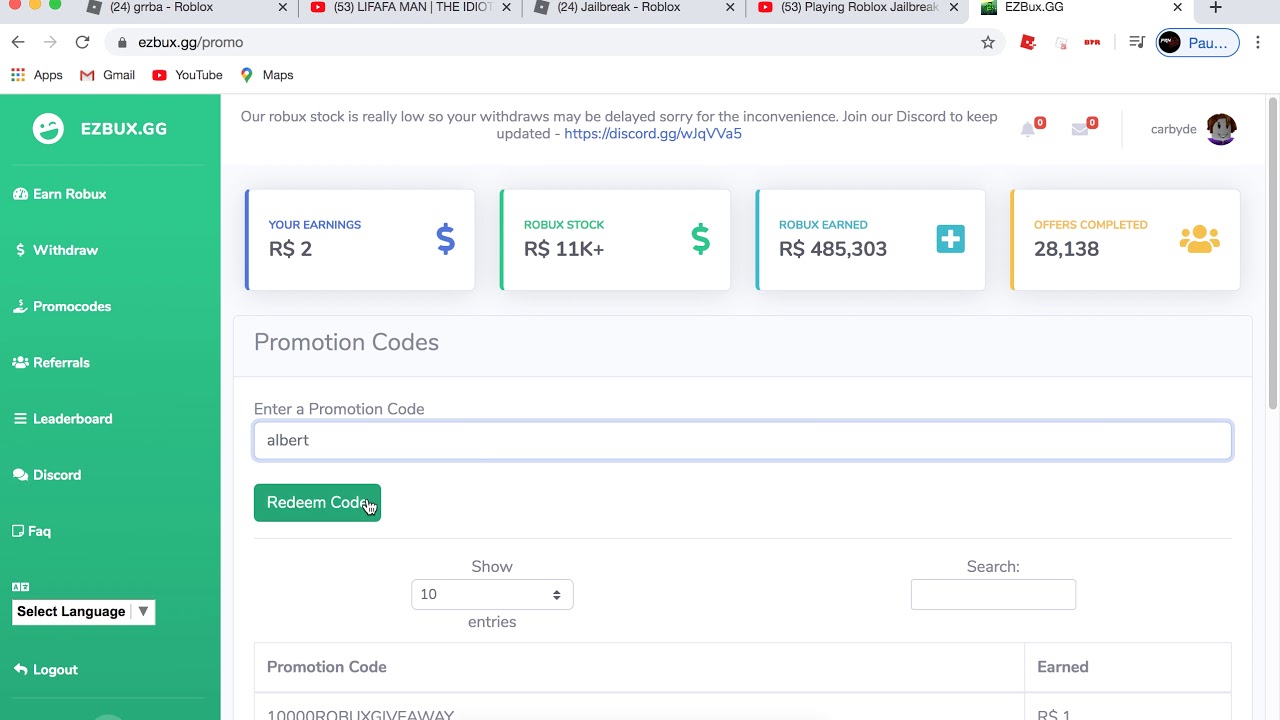Click the EZBUX.GG smiley logo
1280x720 pixels.
[48, 129]
